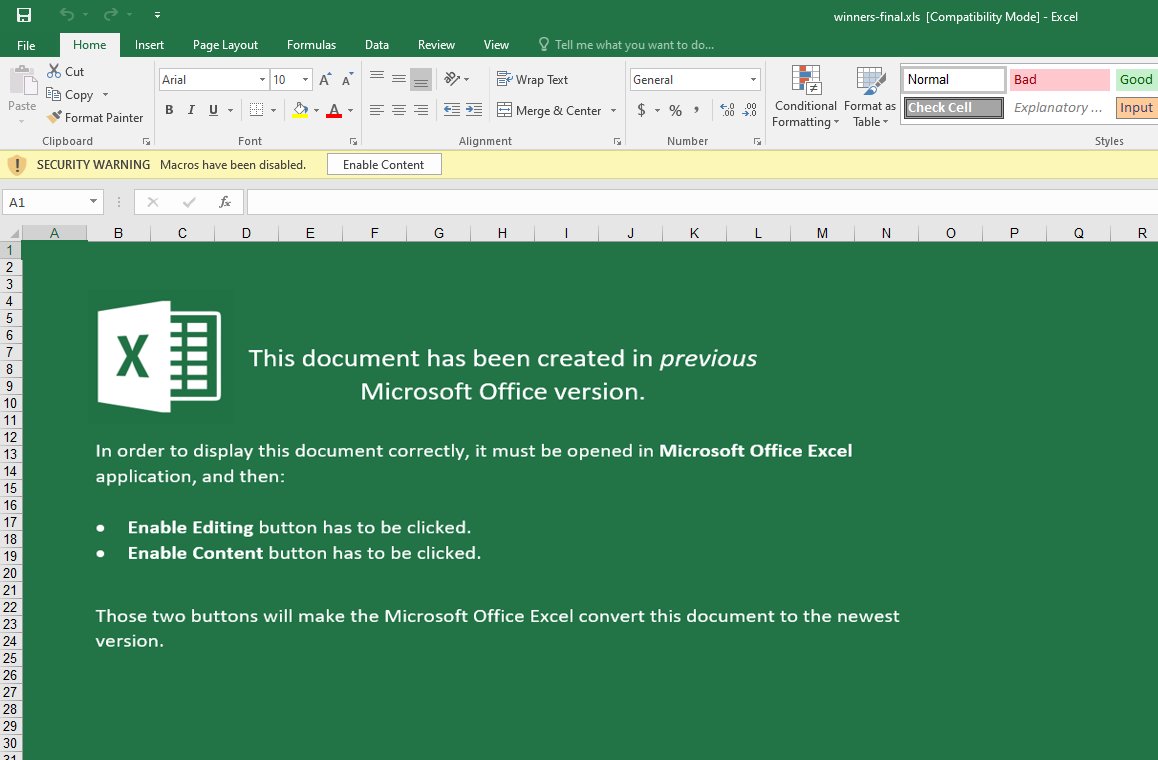Switch to the Review tab

[x=436, y=45]
